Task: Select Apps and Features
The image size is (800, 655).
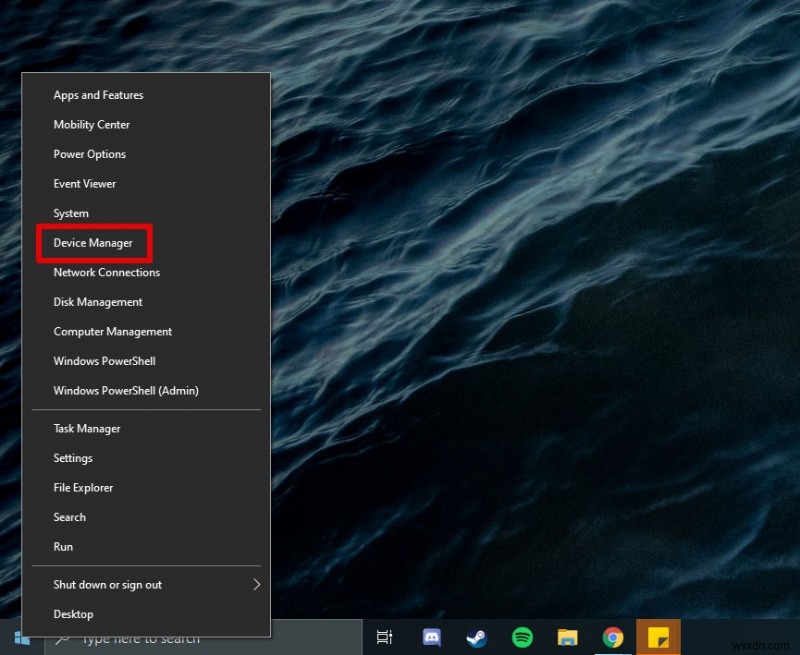Action: click(98, 95)
